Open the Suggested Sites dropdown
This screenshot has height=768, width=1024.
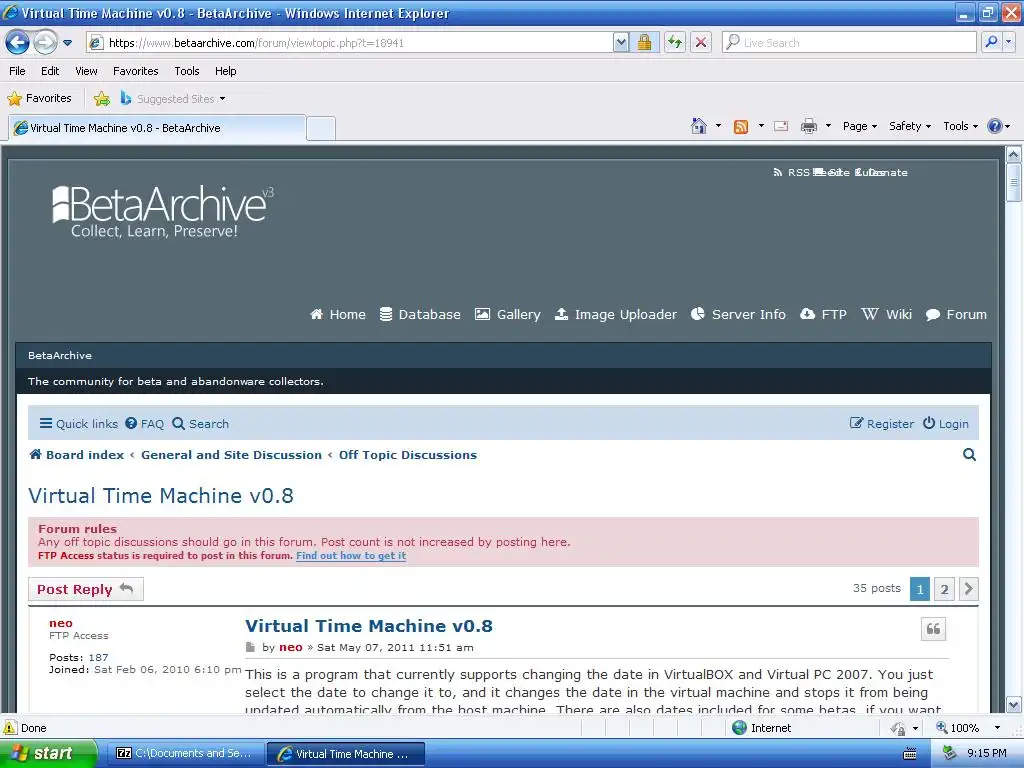click(x=173, y=99)
